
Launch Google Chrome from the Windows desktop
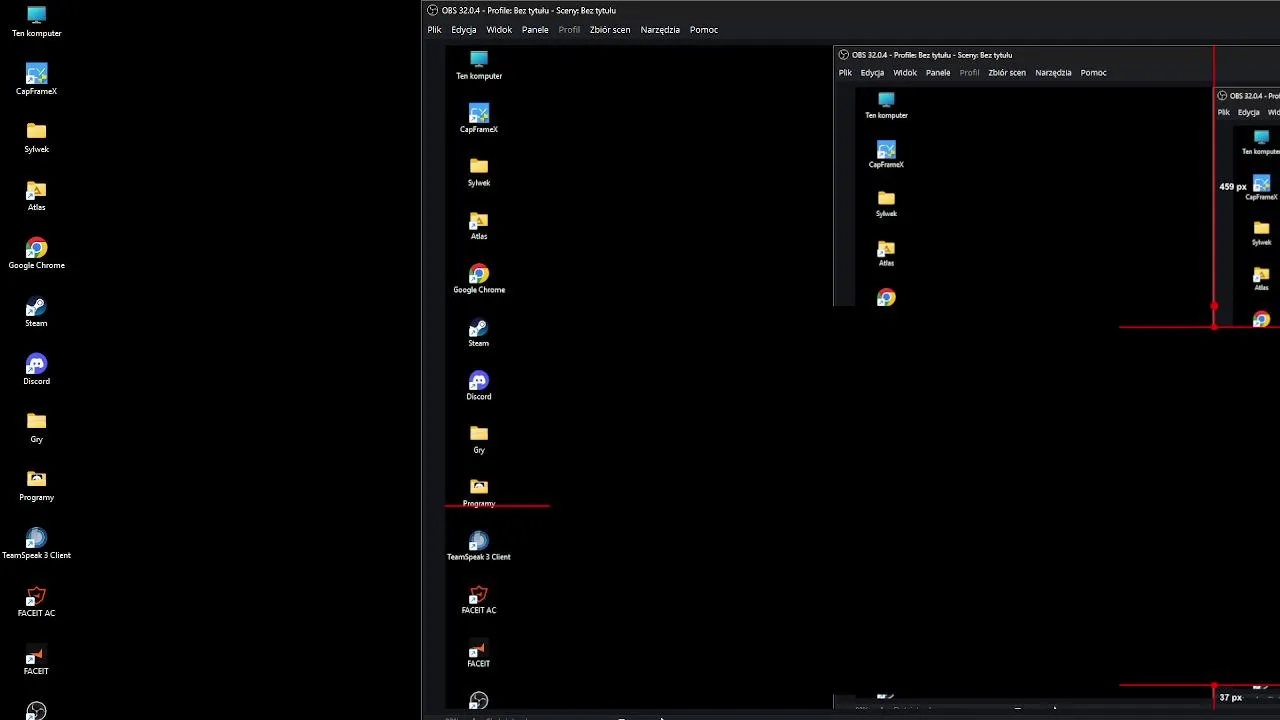[36, 253]
